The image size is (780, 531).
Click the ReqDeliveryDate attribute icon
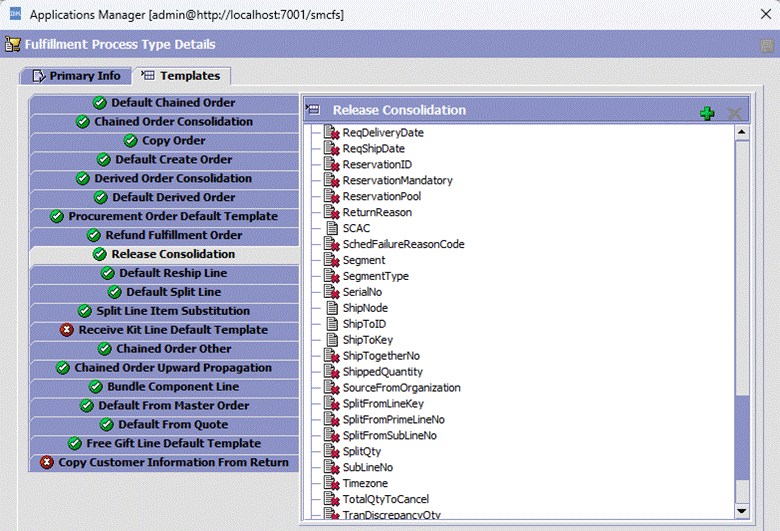point(333,133)
